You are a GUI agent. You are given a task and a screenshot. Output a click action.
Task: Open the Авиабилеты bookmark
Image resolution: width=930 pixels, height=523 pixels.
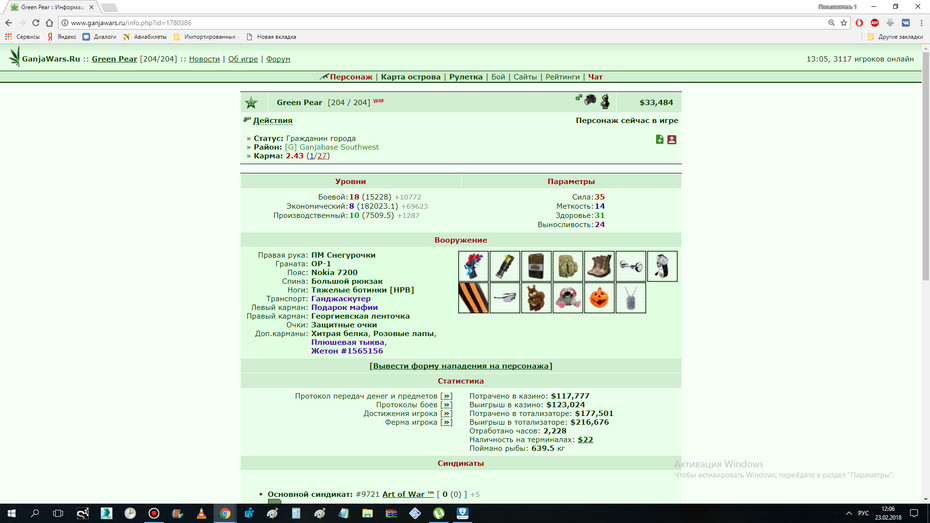coord(145,37)
